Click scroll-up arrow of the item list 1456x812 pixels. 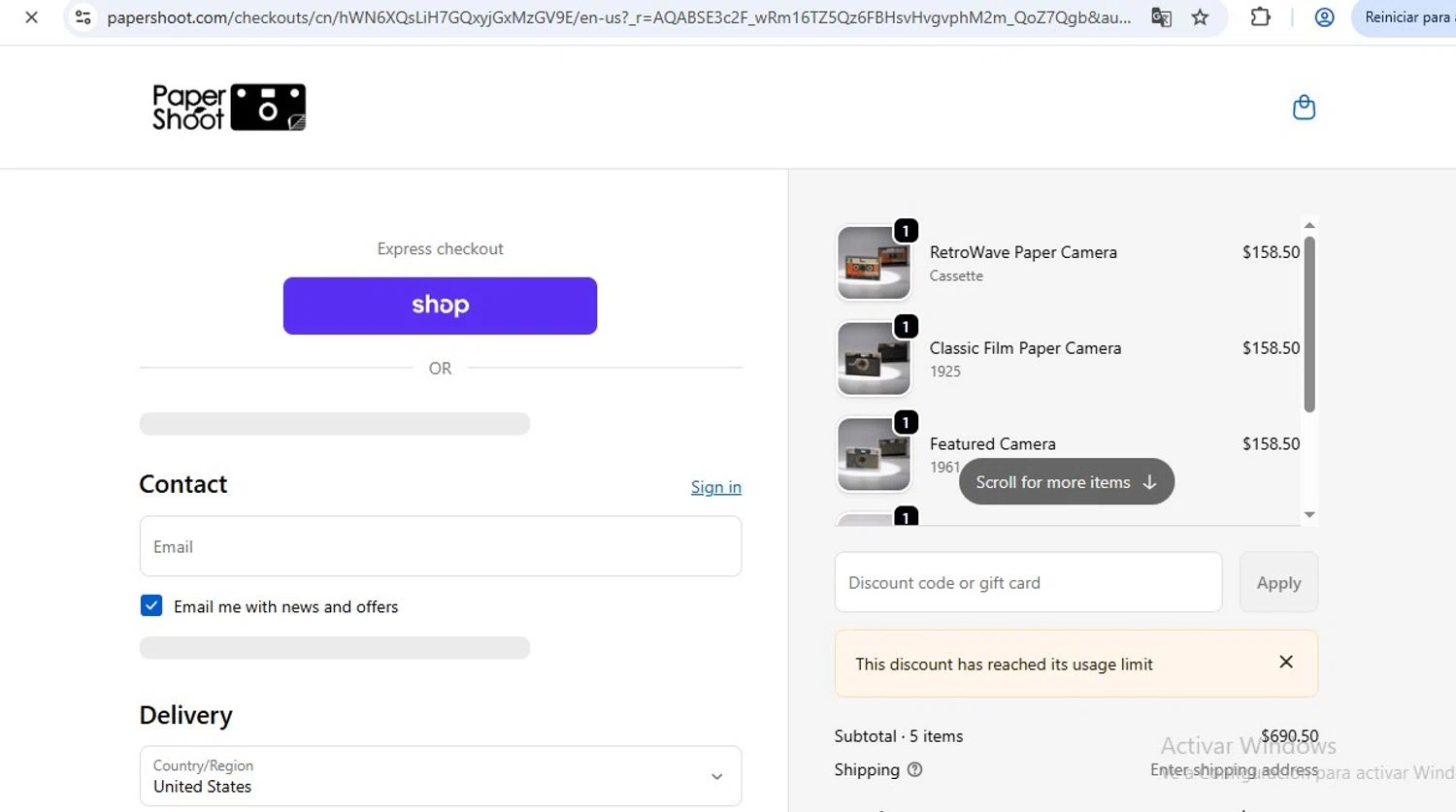click(x=1309, y=225)
